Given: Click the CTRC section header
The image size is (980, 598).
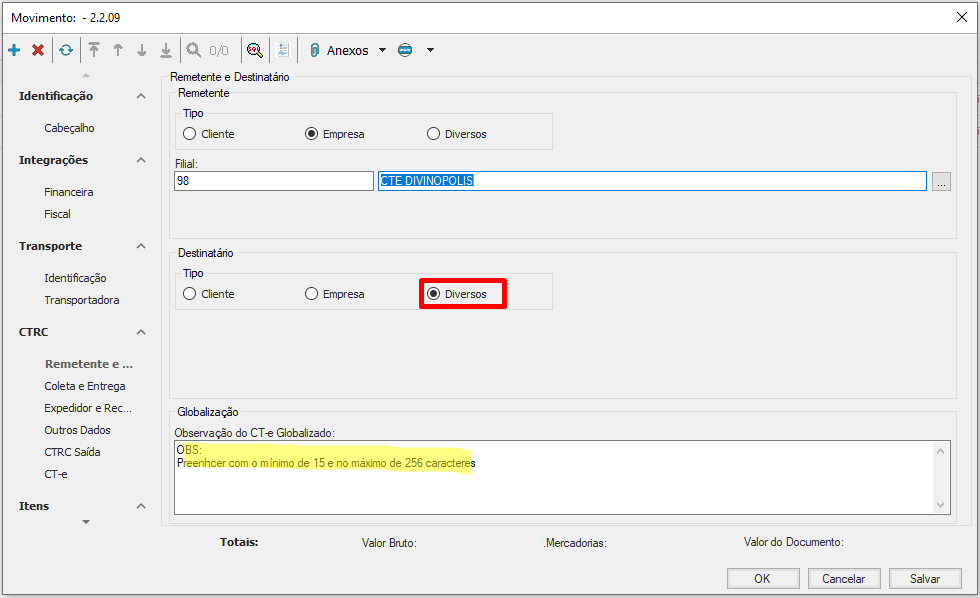Looking at the screenshot, I should [x=33, y=332].
